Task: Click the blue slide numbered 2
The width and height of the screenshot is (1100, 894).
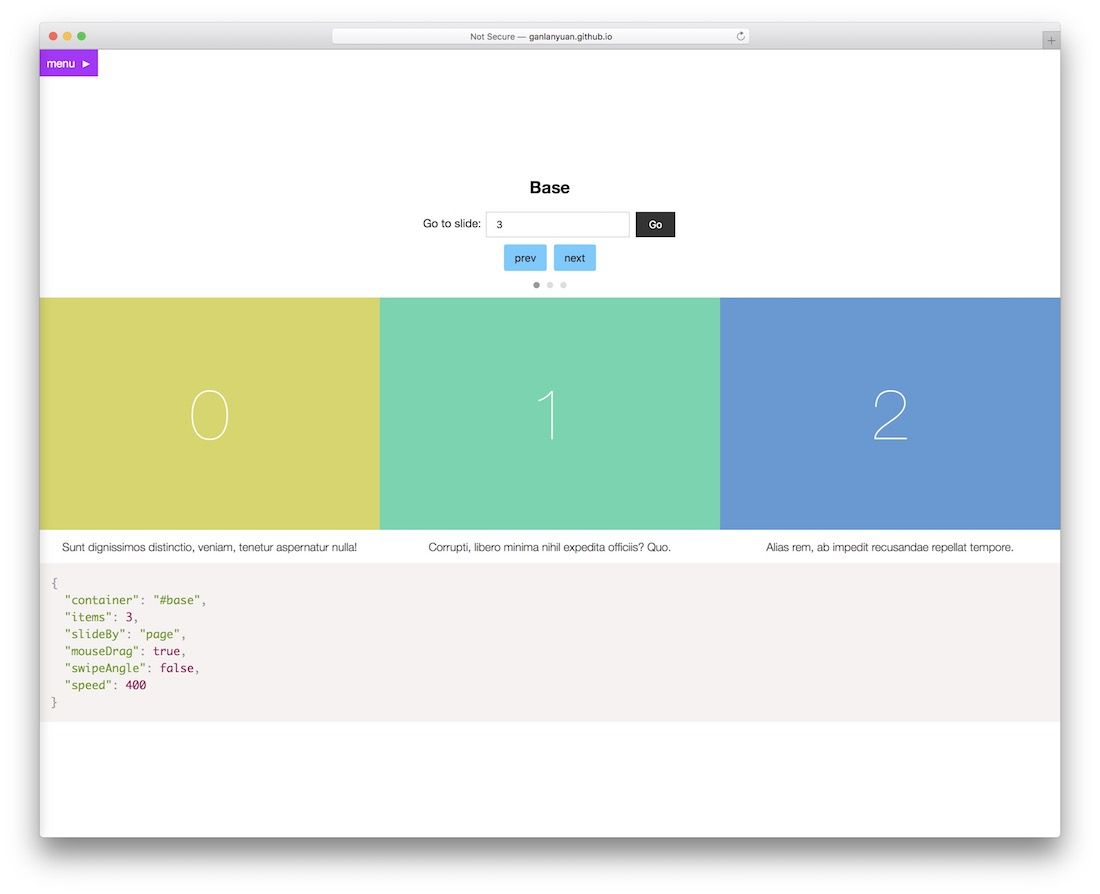Action: tap(890, 413)
